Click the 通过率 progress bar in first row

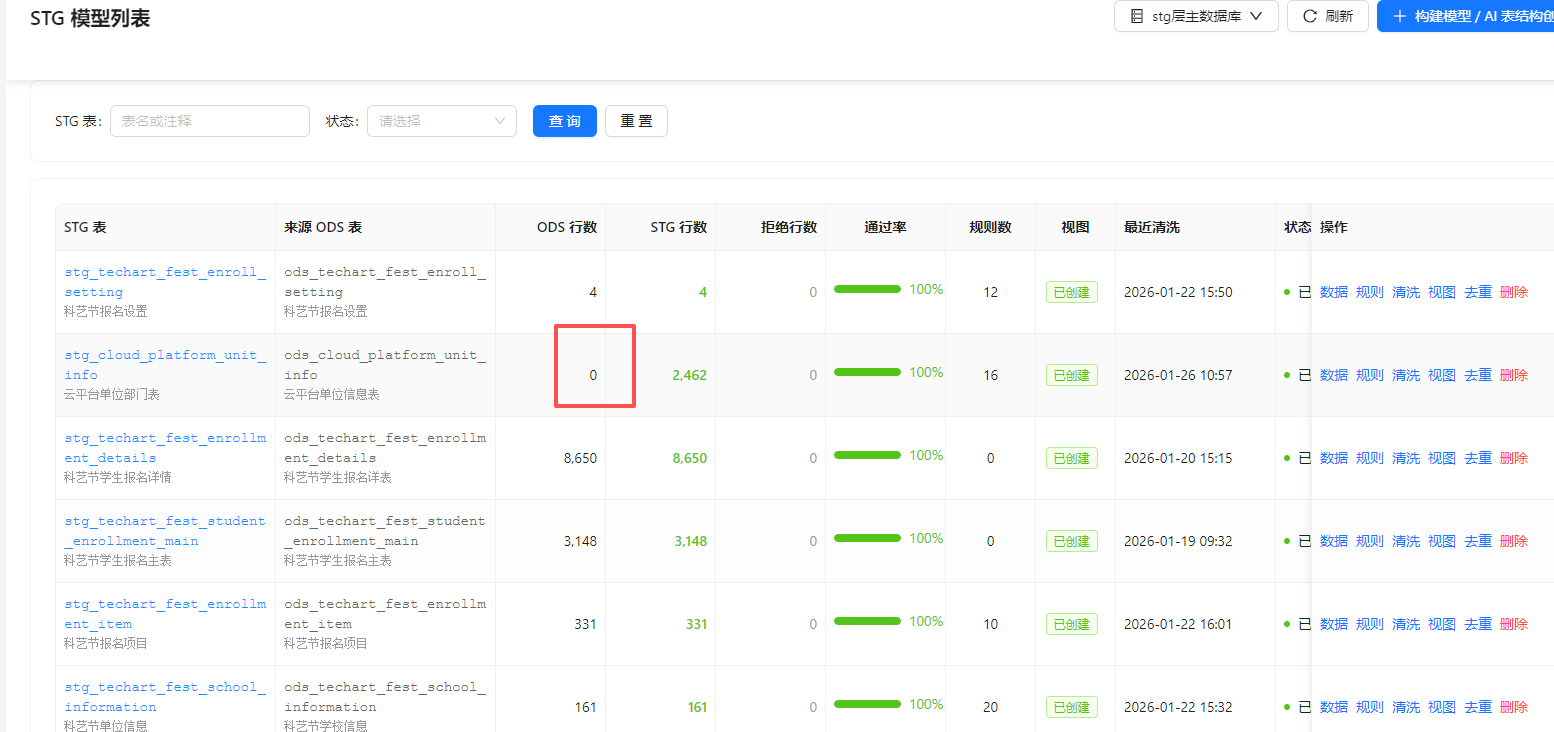tap(867, 289)
